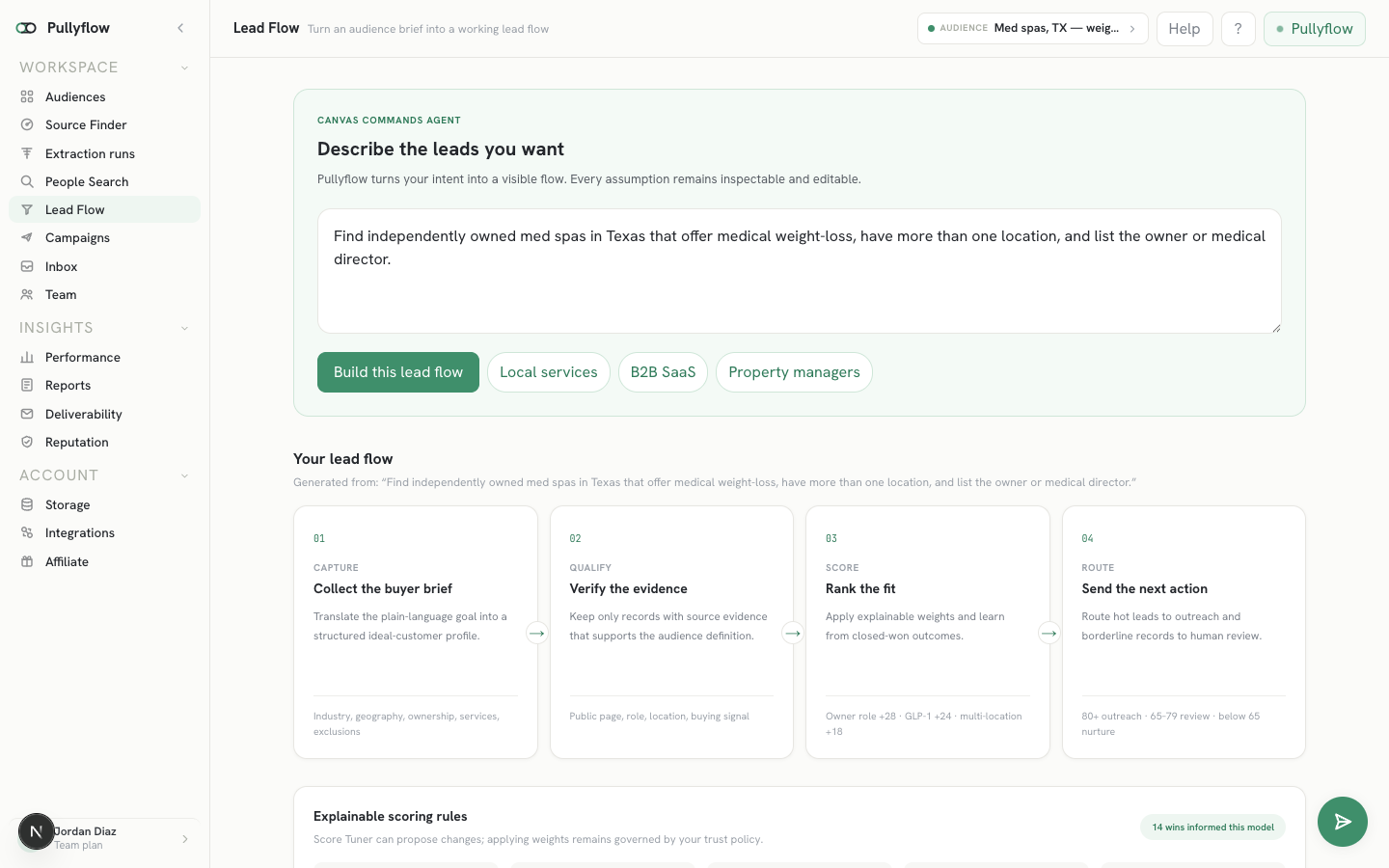
Task: Click Build this lead flow
Action: pos(398,372)
